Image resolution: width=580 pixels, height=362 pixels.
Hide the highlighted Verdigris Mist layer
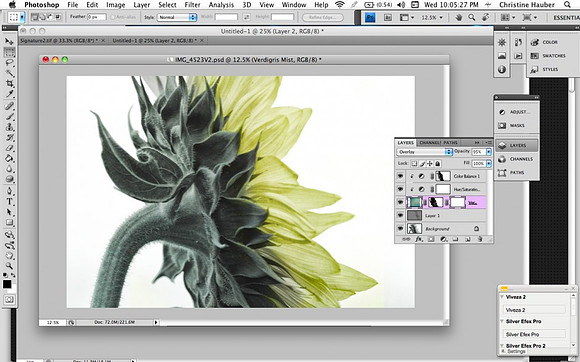coord(400,202)
